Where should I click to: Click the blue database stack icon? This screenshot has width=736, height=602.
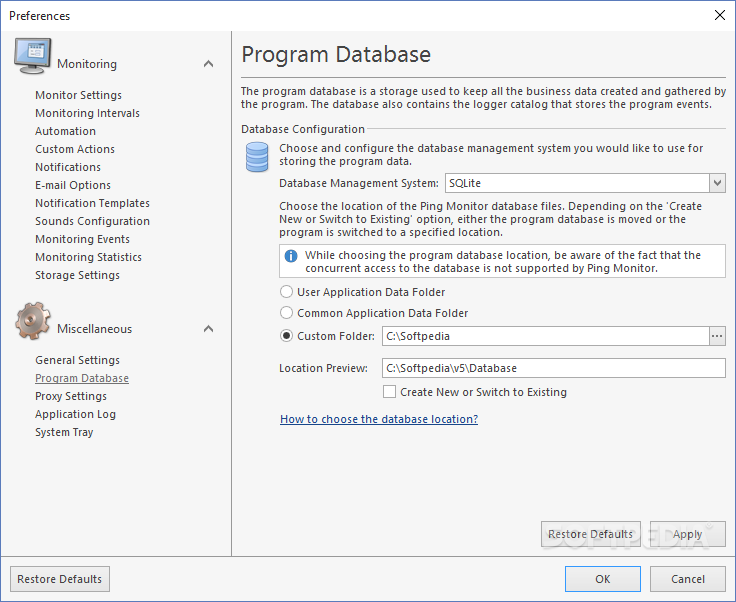click(x=257, y=157)
